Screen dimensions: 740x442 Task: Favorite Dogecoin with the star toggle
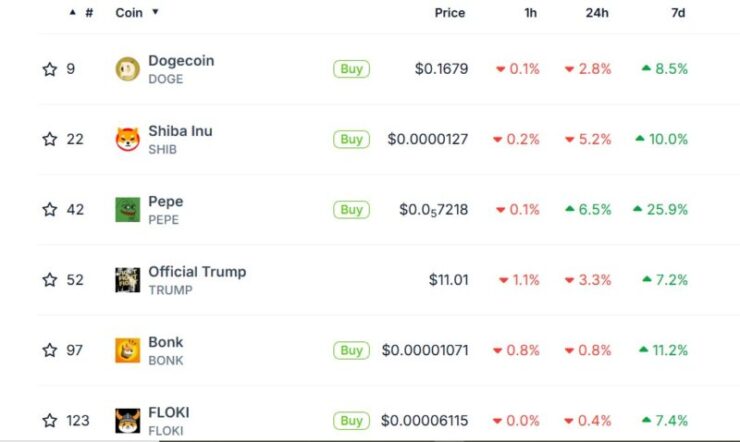(50, 69)
